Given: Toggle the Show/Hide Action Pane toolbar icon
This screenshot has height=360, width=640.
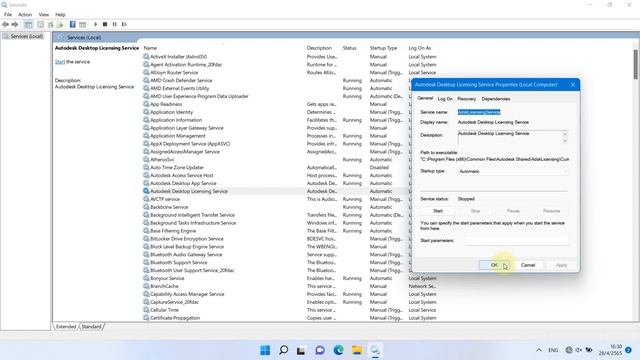Looking at the screenshot, I should coord(82,24).
